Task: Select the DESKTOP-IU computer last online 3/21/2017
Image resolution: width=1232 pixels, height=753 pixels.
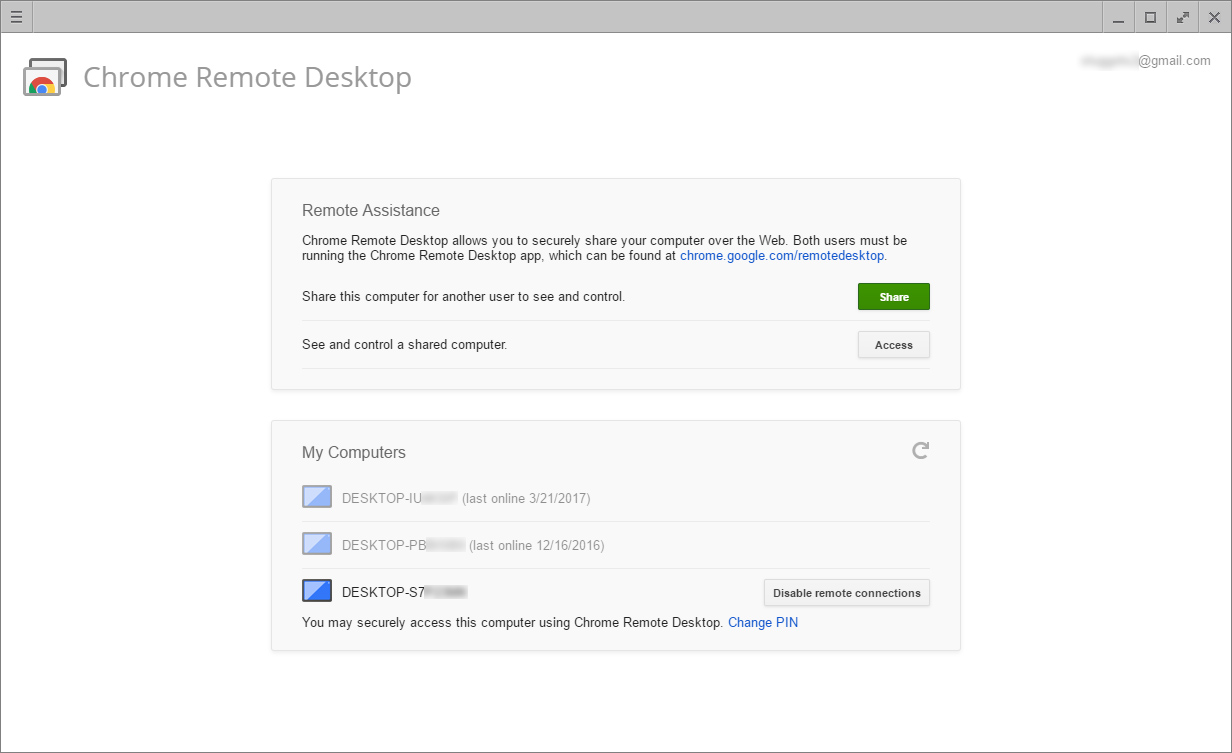Action: pos(465,498)
